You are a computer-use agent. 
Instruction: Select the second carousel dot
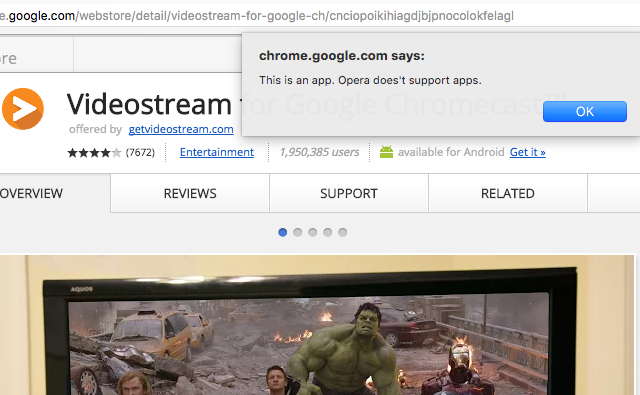click(298, 232)
